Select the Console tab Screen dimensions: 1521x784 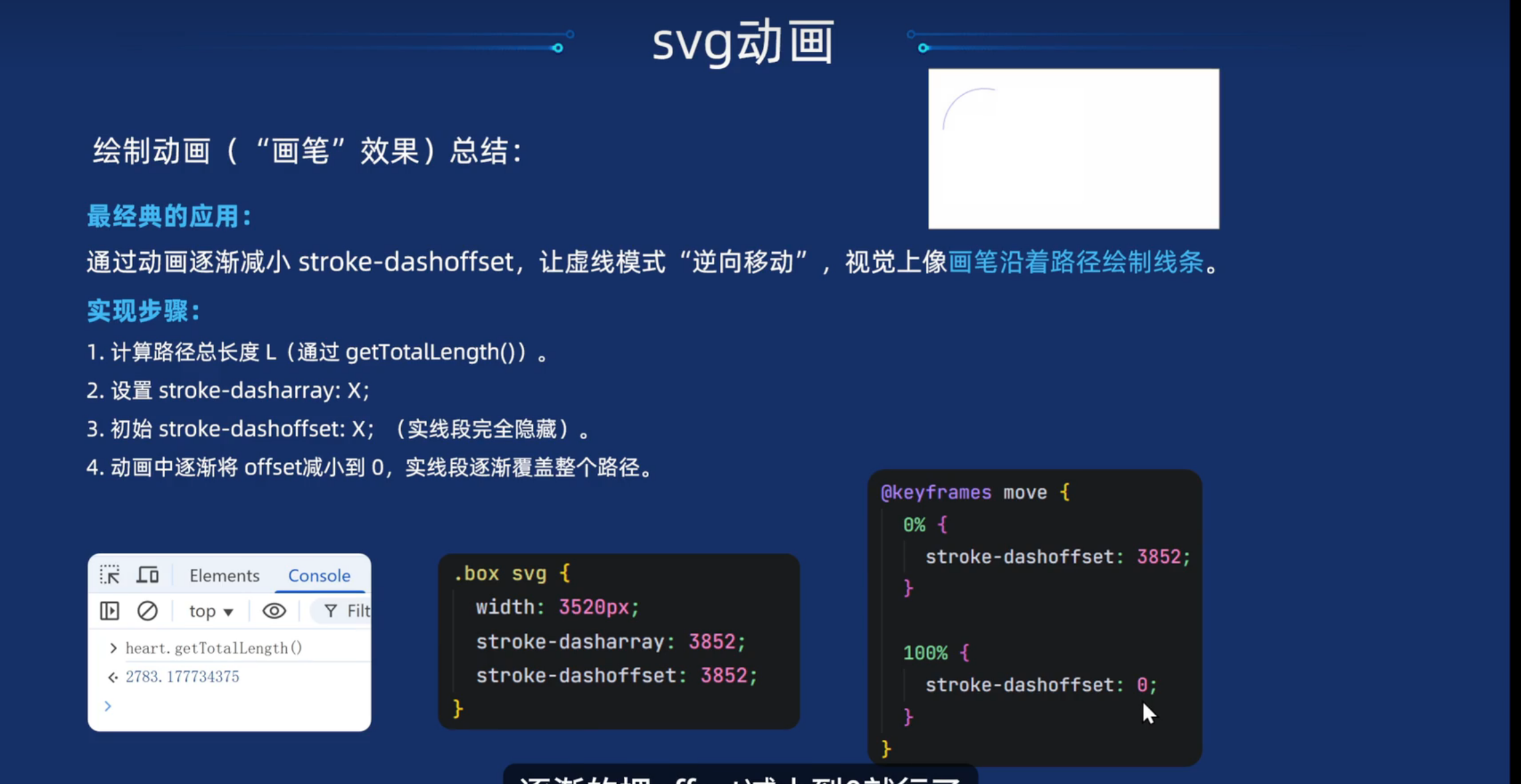pos(319,575)
